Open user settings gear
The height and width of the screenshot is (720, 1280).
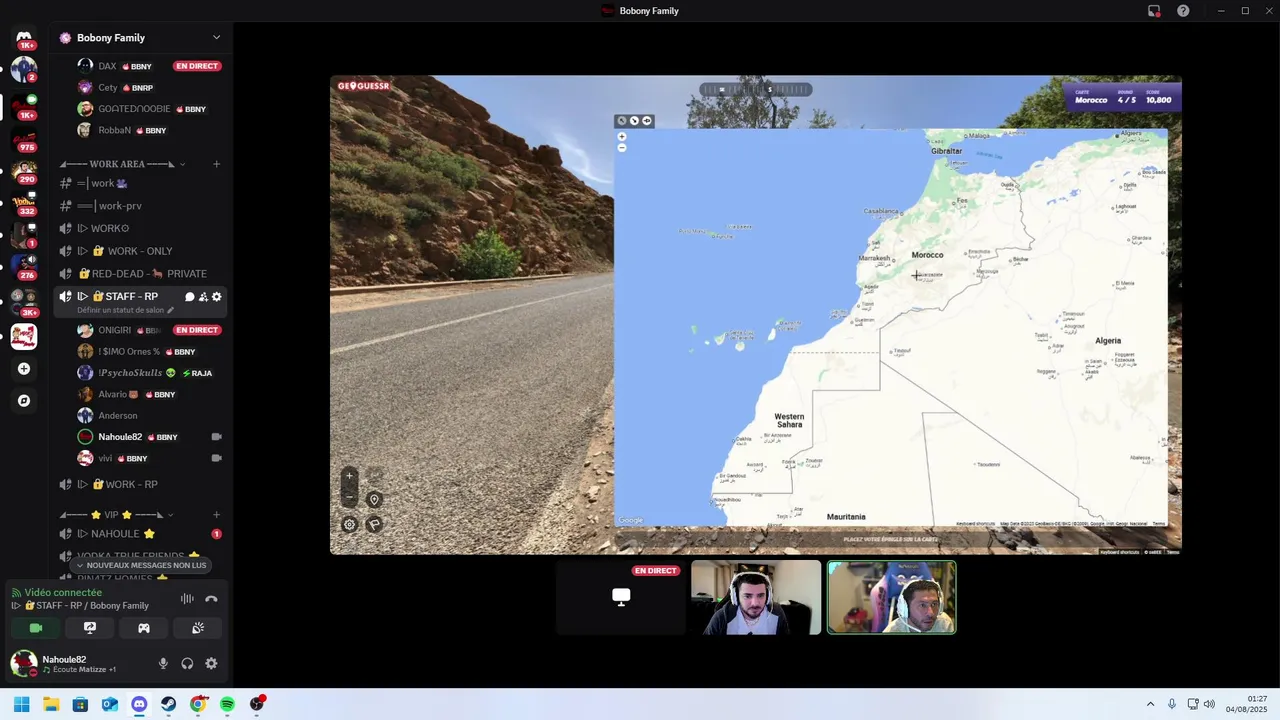[211, 663]
